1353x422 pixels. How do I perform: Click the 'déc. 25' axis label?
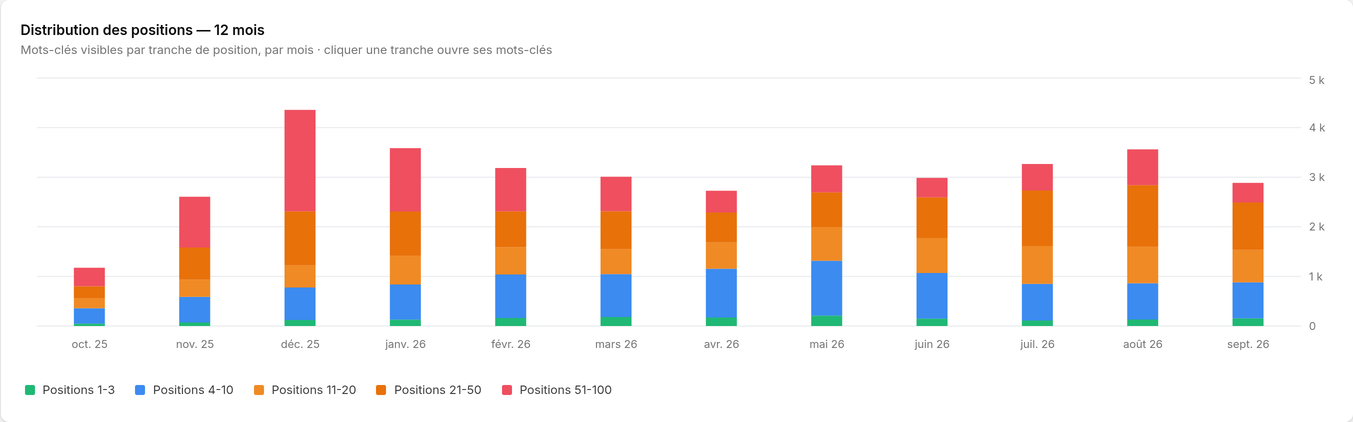[300, 344]
